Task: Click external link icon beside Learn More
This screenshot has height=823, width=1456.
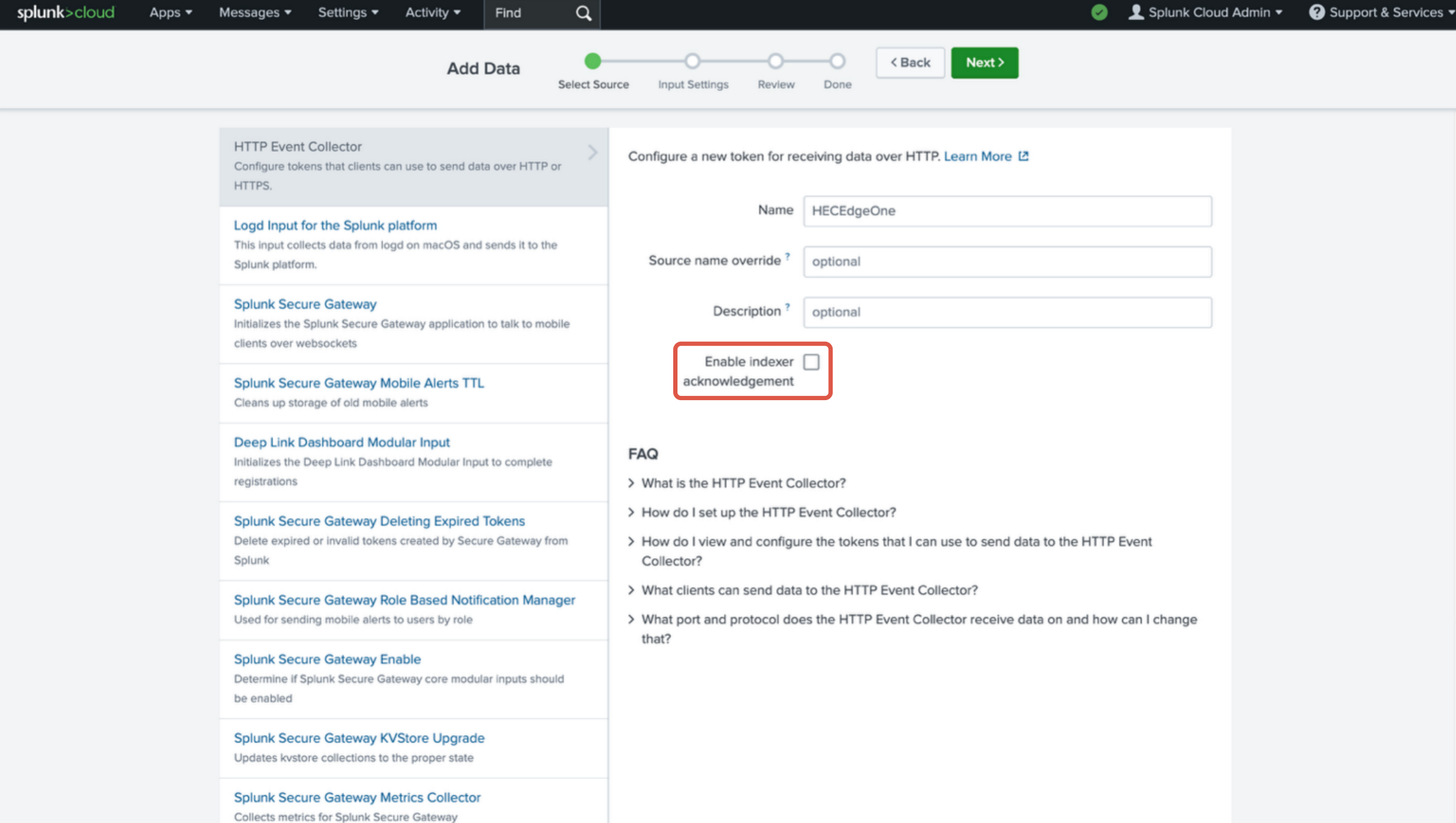Action: click(1023, 157)
